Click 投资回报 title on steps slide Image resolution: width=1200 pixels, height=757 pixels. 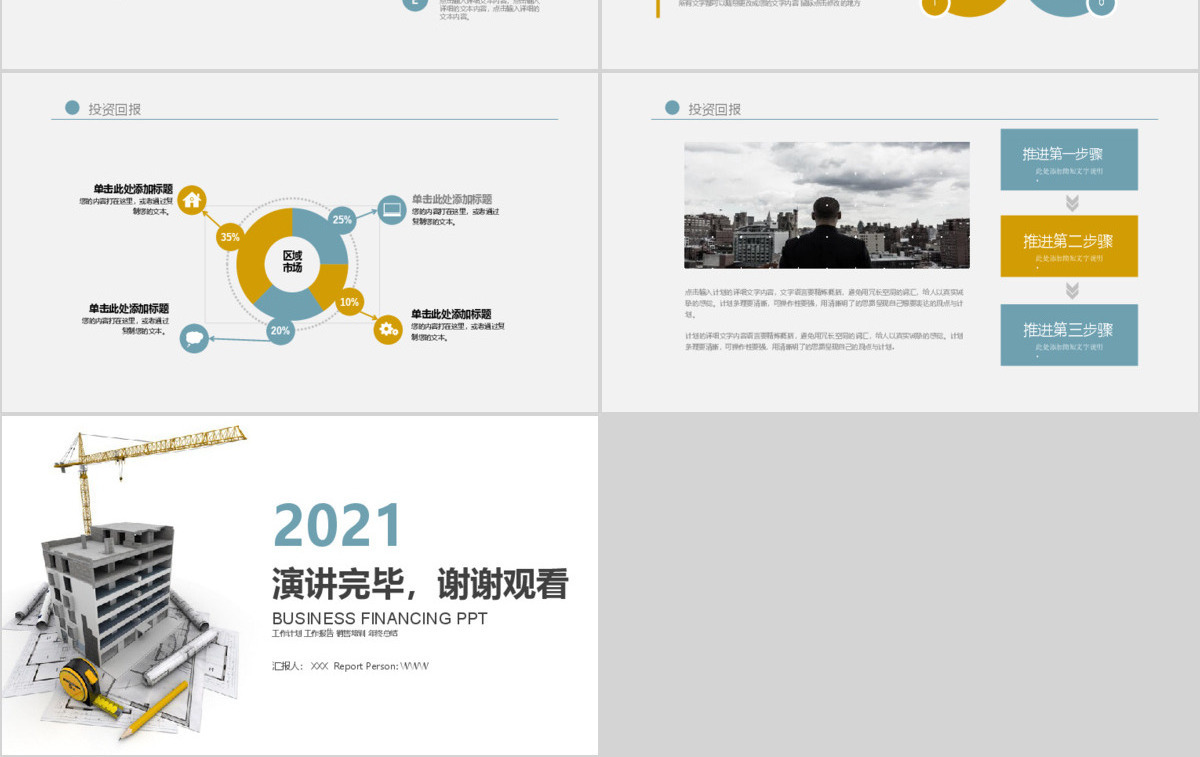coord(714,109)
